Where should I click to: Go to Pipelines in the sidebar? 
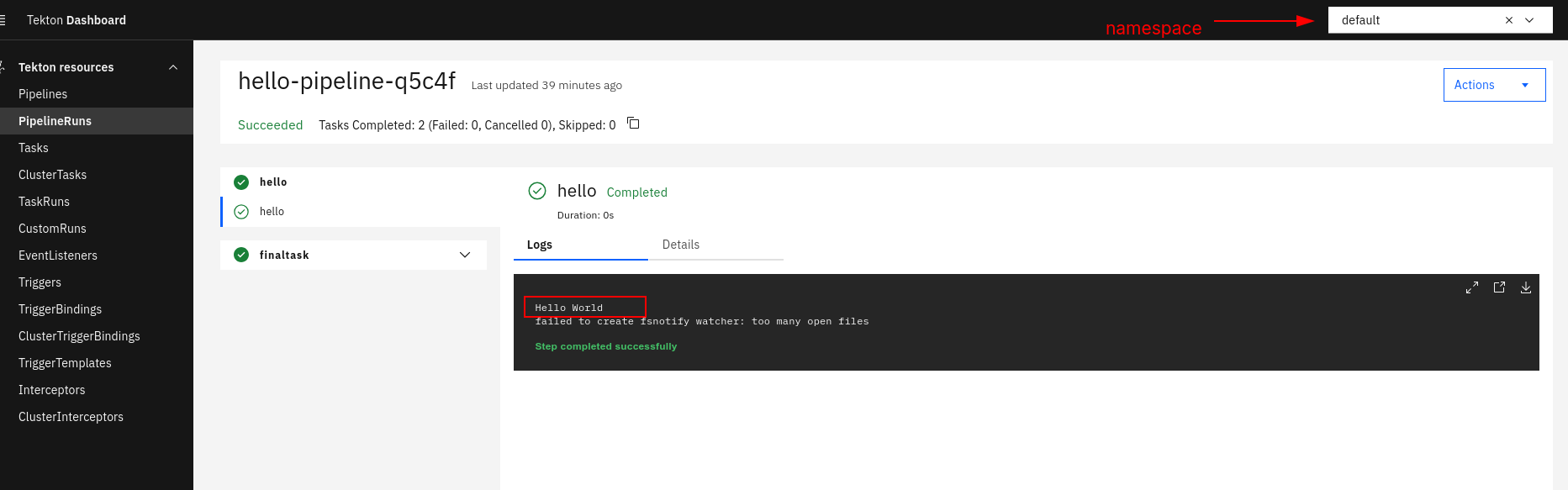pyautogui.click(x=43, y=94)
